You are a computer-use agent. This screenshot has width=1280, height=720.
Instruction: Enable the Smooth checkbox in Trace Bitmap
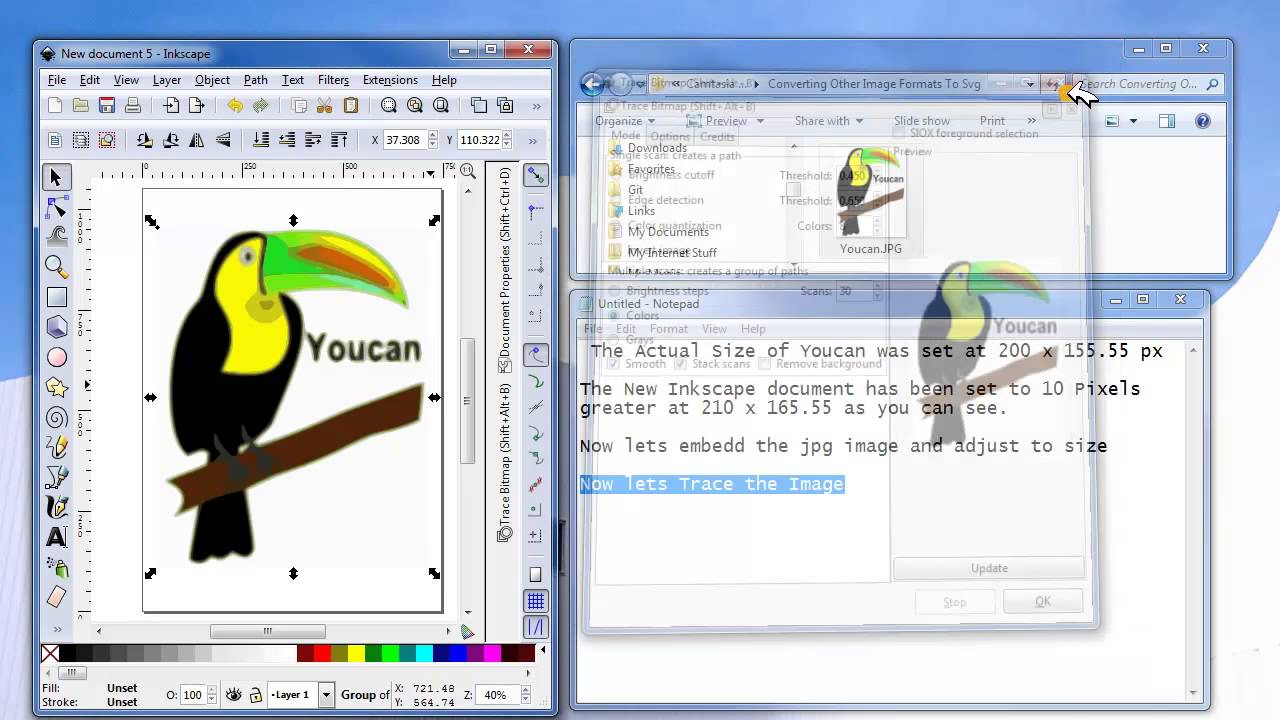tap(612, 364)
